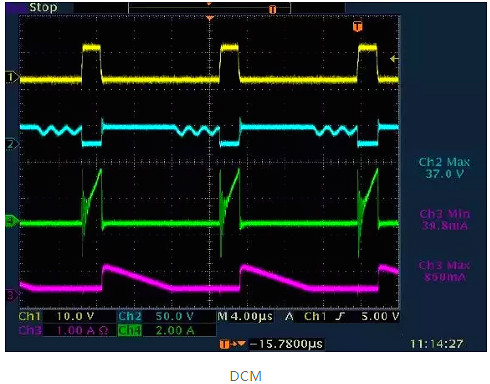This screenshot has height=384, width=490.
Task: Click the Ch3 scale label
Action: point(30,330)
